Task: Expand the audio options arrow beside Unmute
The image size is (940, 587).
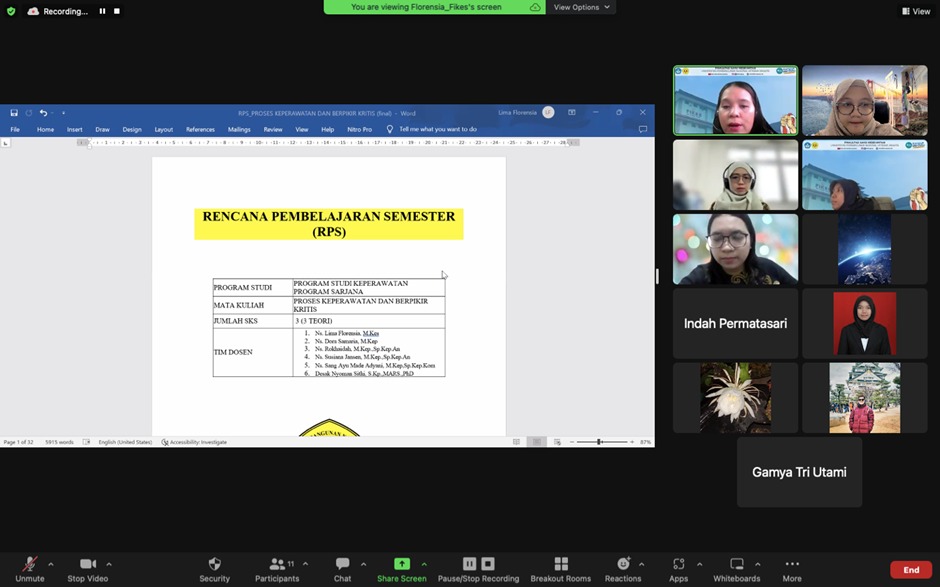Action: pyautogui.click(x=51, y=564)
